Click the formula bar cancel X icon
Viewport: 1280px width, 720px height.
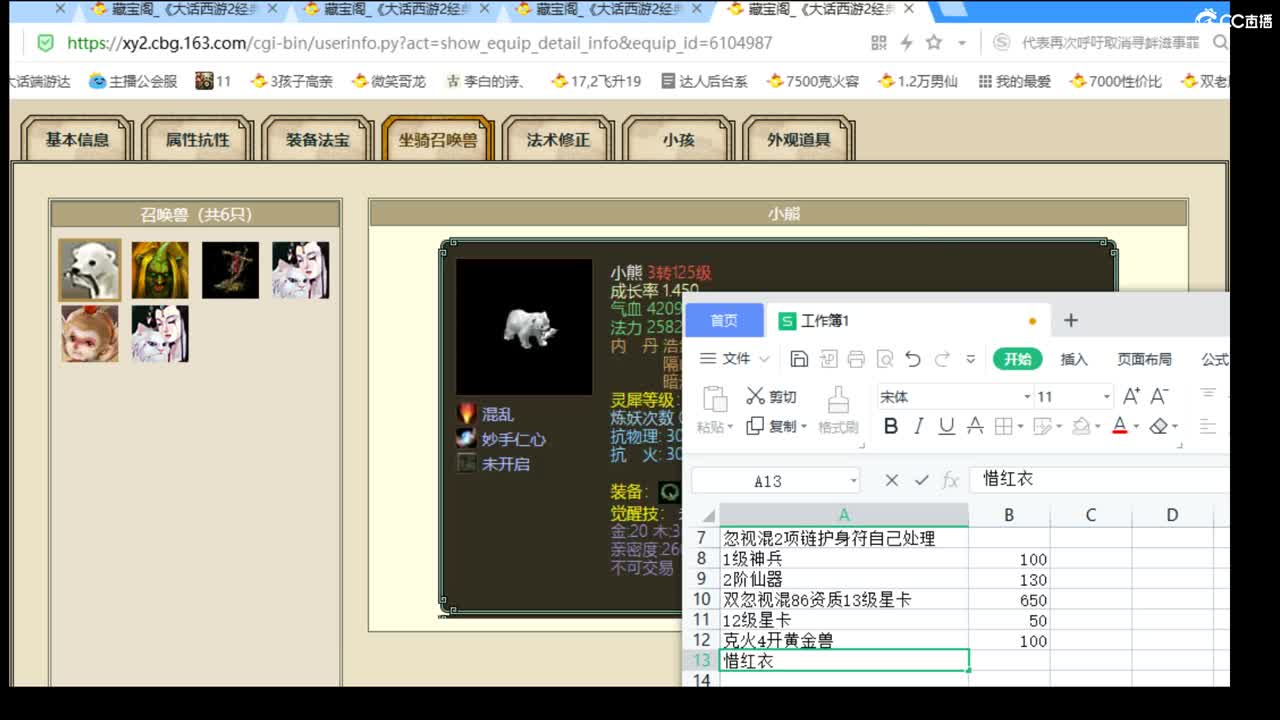click(x=891, y=481)
